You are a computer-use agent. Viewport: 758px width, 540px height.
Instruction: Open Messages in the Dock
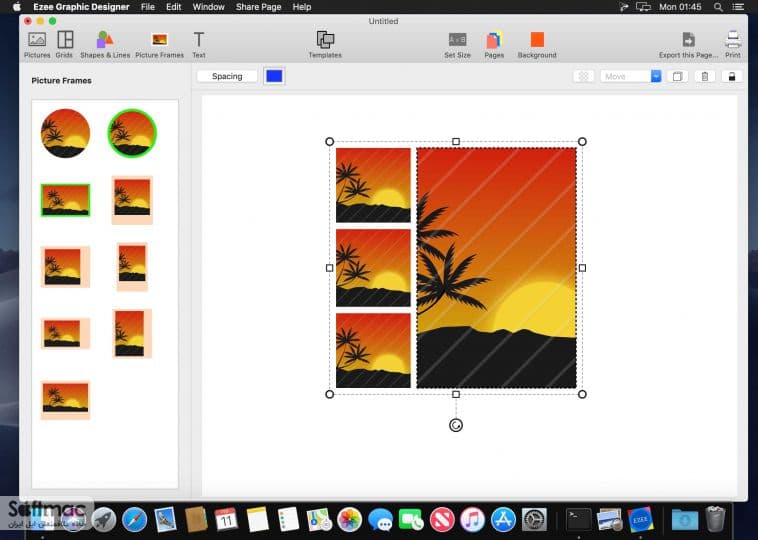(380, 520)
